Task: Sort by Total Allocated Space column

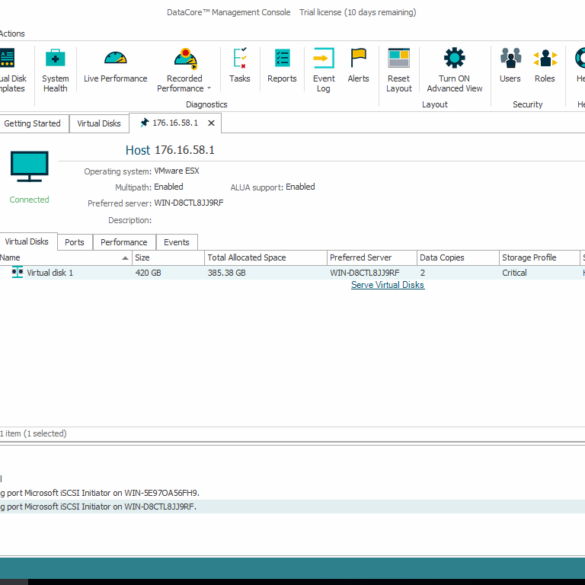Action: pos(266,258)
